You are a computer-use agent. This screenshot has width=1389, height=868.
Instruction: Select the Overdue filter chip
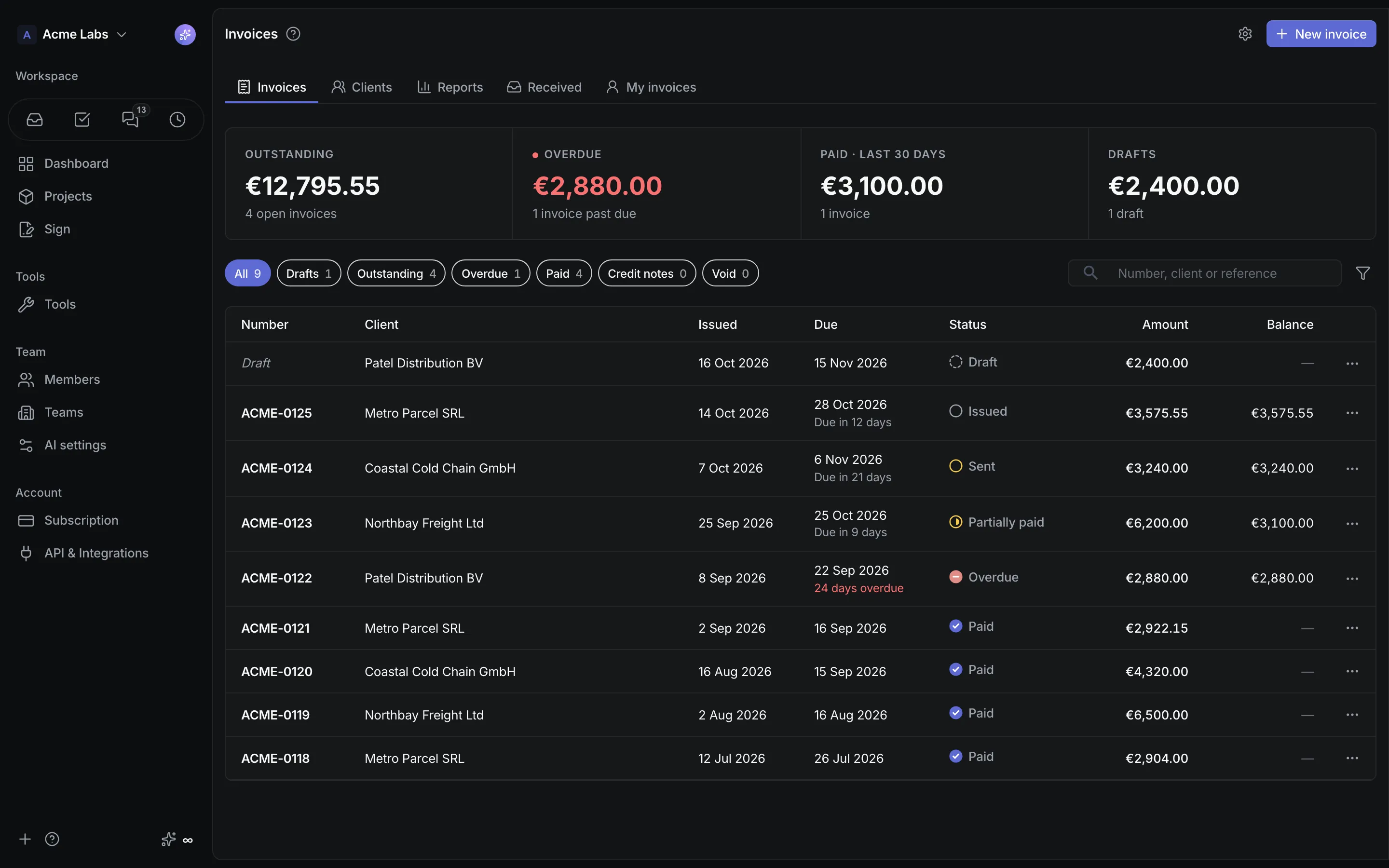(491, 273)
